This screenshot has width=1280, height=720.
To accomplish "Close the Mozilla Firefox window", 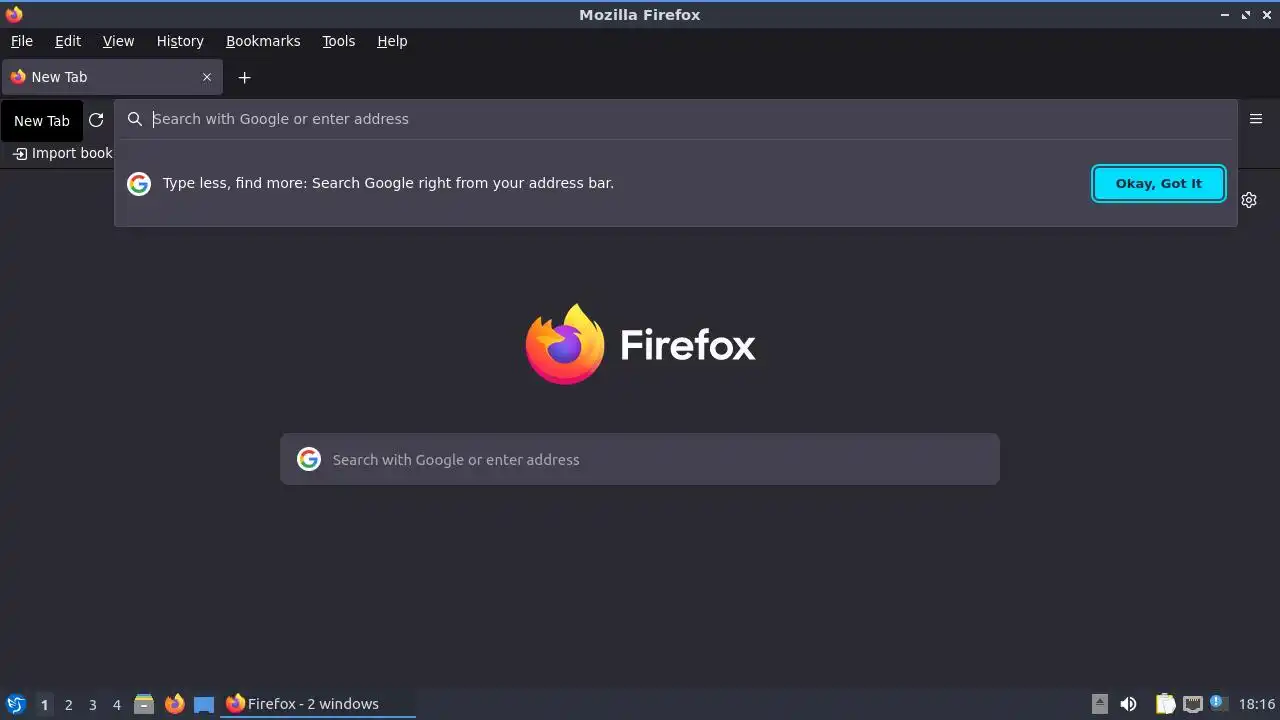I will pos(1266,15).
